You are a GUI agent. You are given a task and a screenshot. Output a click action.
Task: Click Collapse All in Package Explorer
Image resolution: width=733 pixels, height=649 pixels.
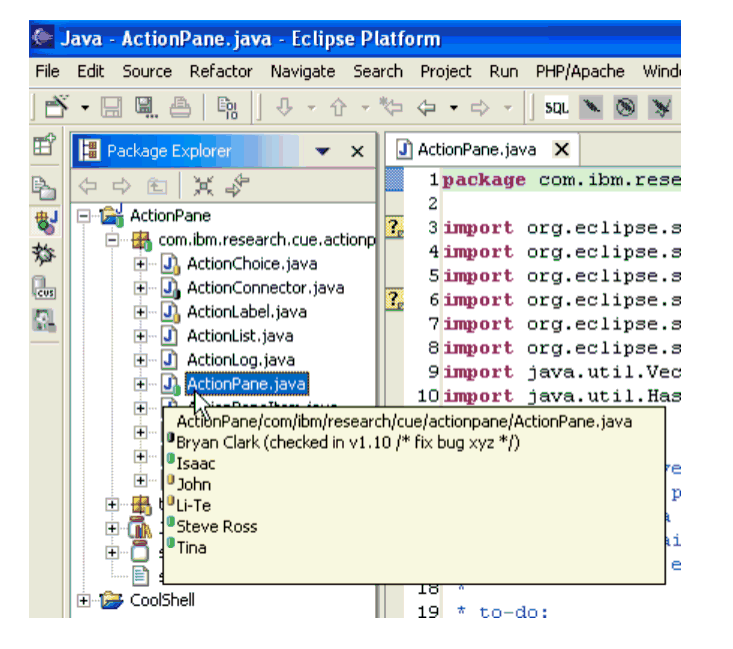(203, 185)
